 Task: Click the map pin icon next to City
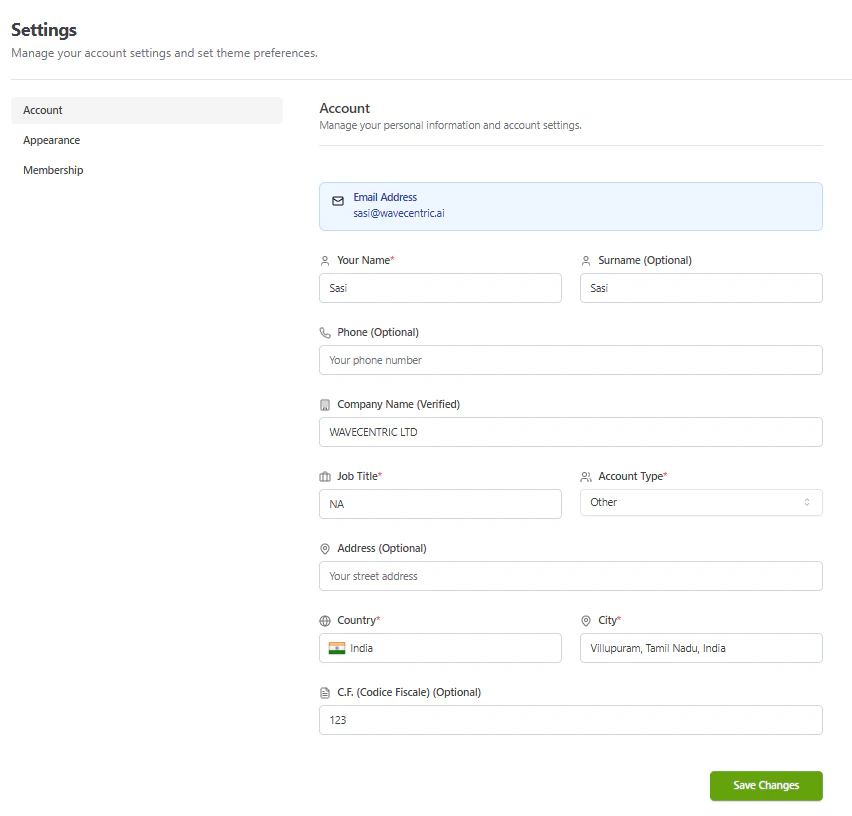[x=586, y=620]
